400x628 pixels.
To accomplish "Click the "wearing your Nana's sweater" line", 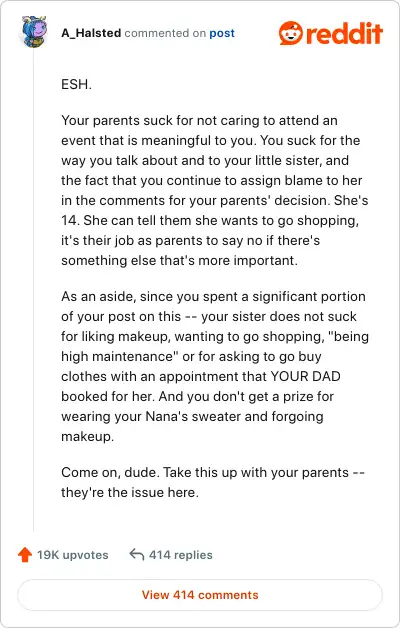I will [x=192, y=417].
